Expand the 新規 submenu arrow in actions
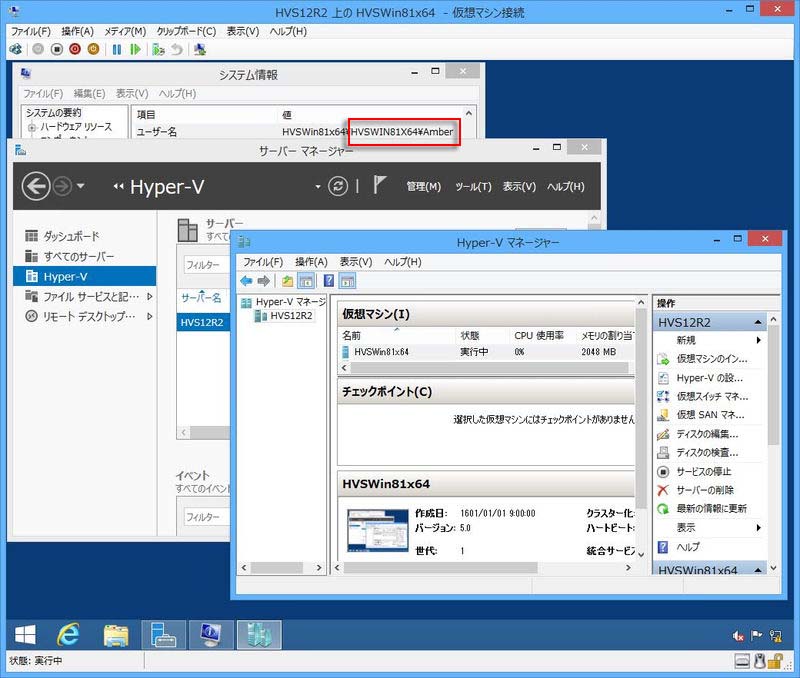Viewport: 800px width, 678px height. [759, 340]
